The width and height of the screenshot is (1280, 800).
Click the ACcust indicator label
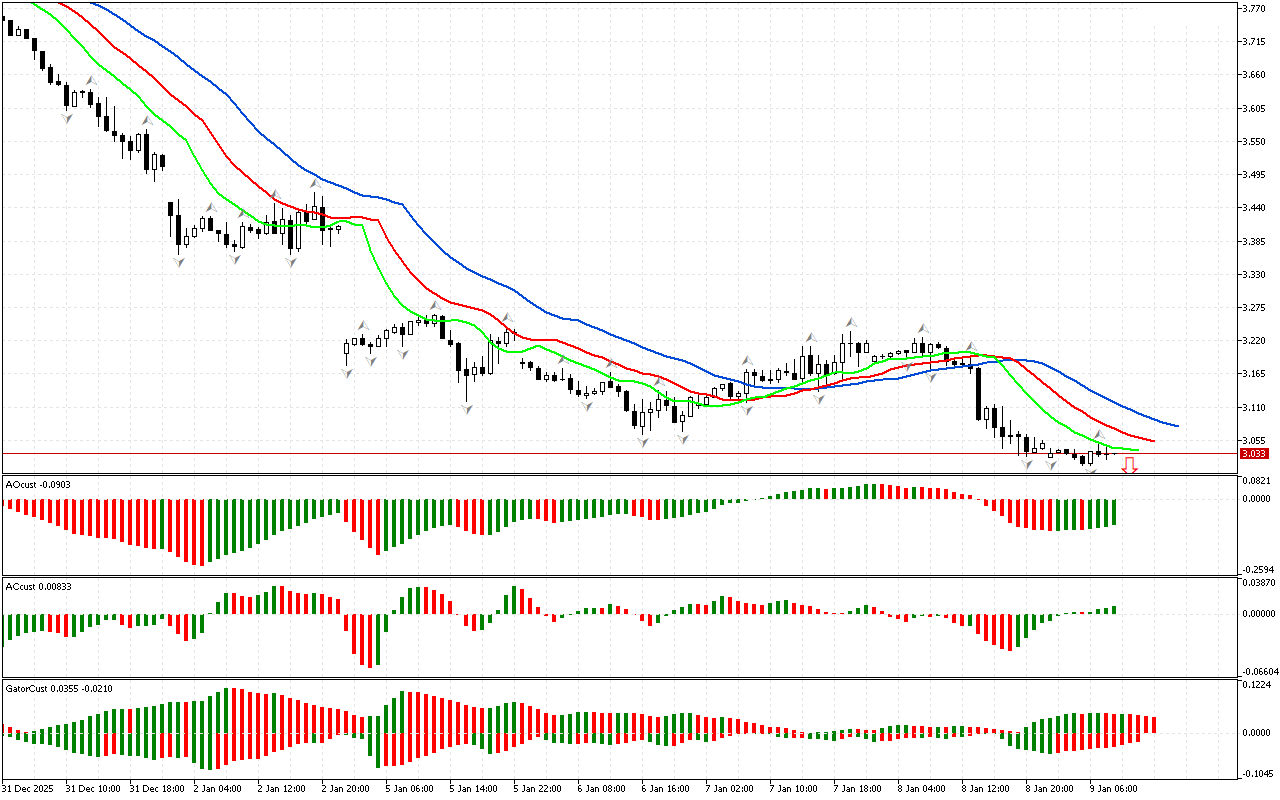coord(34,584)
